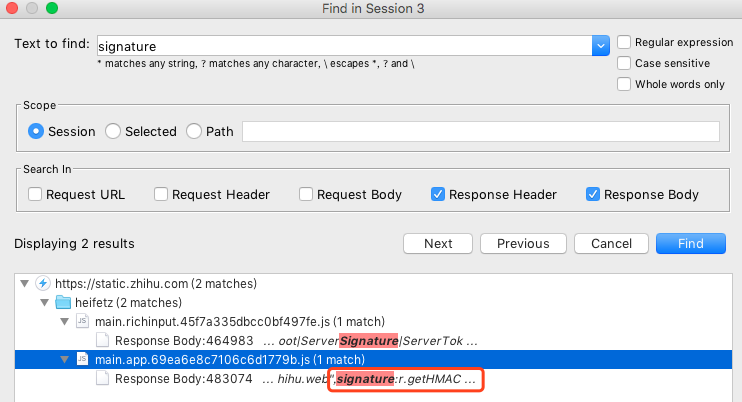Screen dimensions: 742x402
Task: Uncheck the Response Header option
Action: [x=438, y=194]
